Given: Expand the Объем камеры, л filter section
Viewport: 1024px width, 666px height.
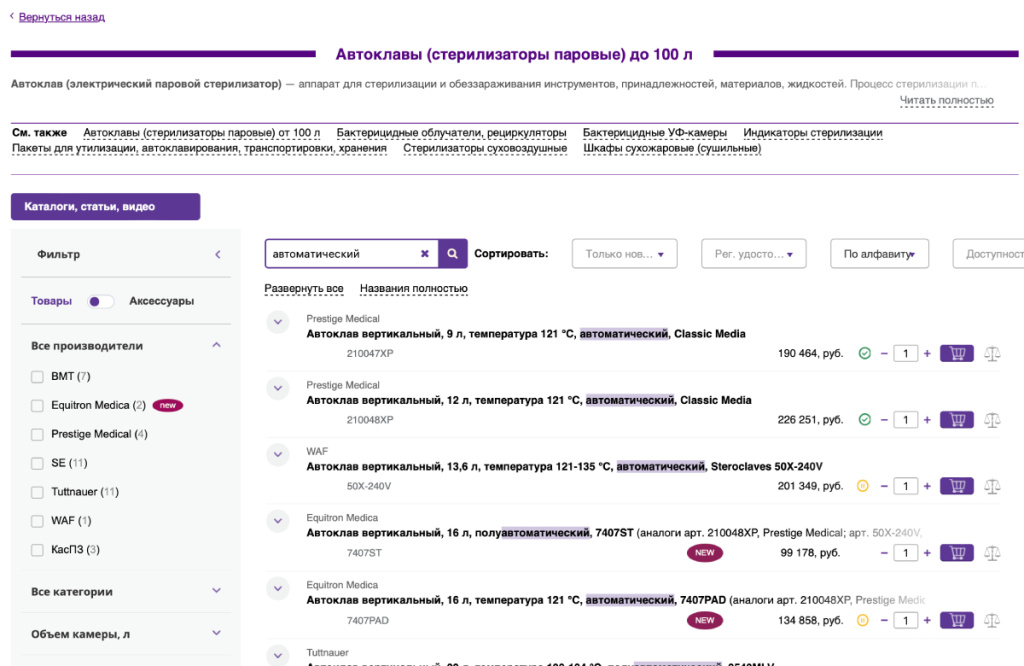Looking at the screenshot, I should point(217,633).
